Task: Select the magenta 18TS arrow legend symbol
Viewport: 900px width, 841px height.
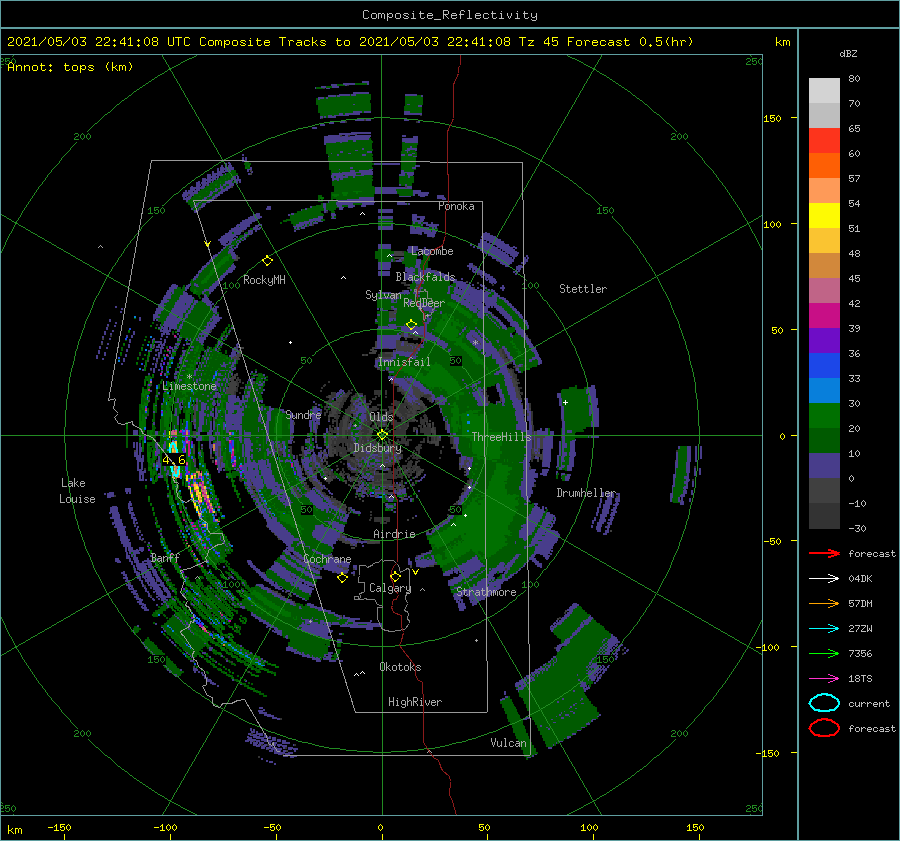Action: coord(824,679)
